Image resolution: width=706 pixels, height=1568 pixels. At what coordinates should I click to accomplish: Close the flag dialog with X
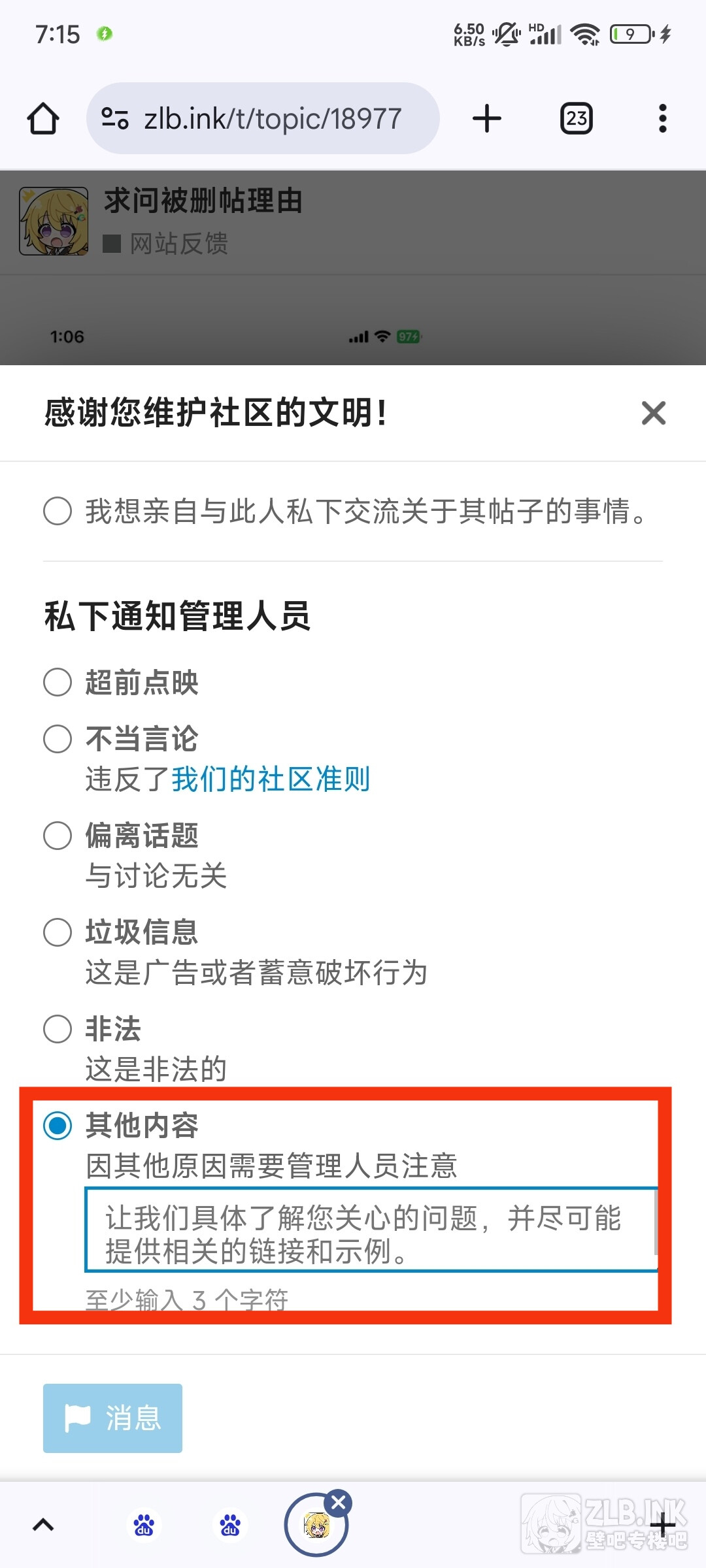click(653, 413)
